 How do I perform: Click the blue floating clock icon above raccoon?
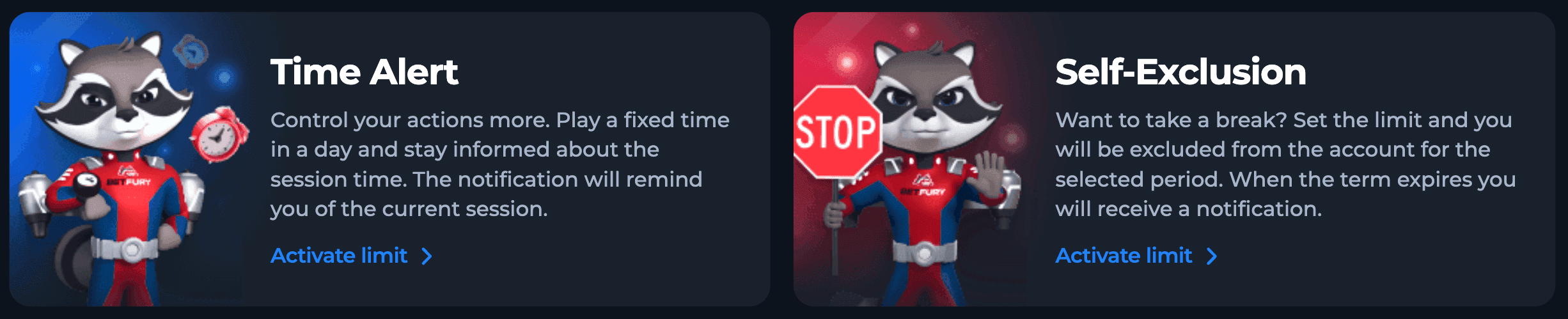191,51
